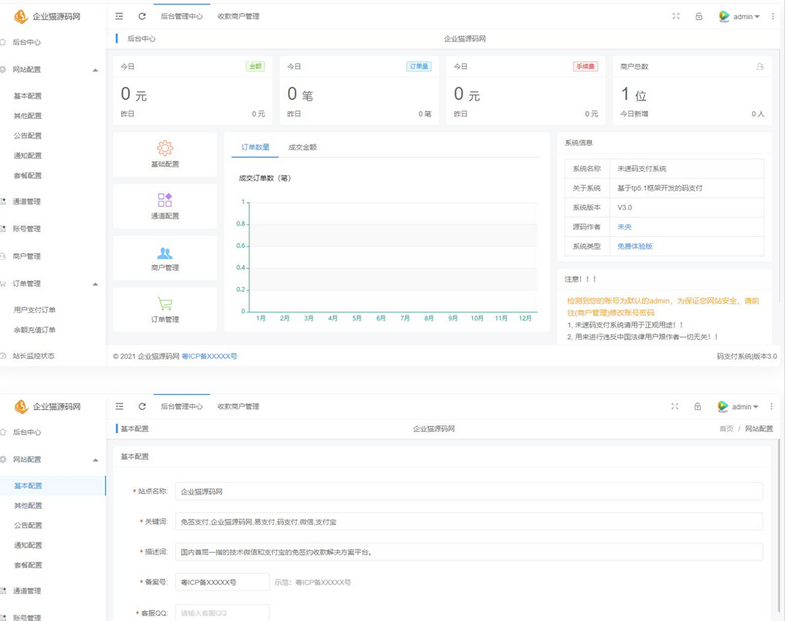This screenshot has width=788, height=621.
Task: Collapse sidebar via menu icon on dashboard page
Action: click(x=120, y=17)
